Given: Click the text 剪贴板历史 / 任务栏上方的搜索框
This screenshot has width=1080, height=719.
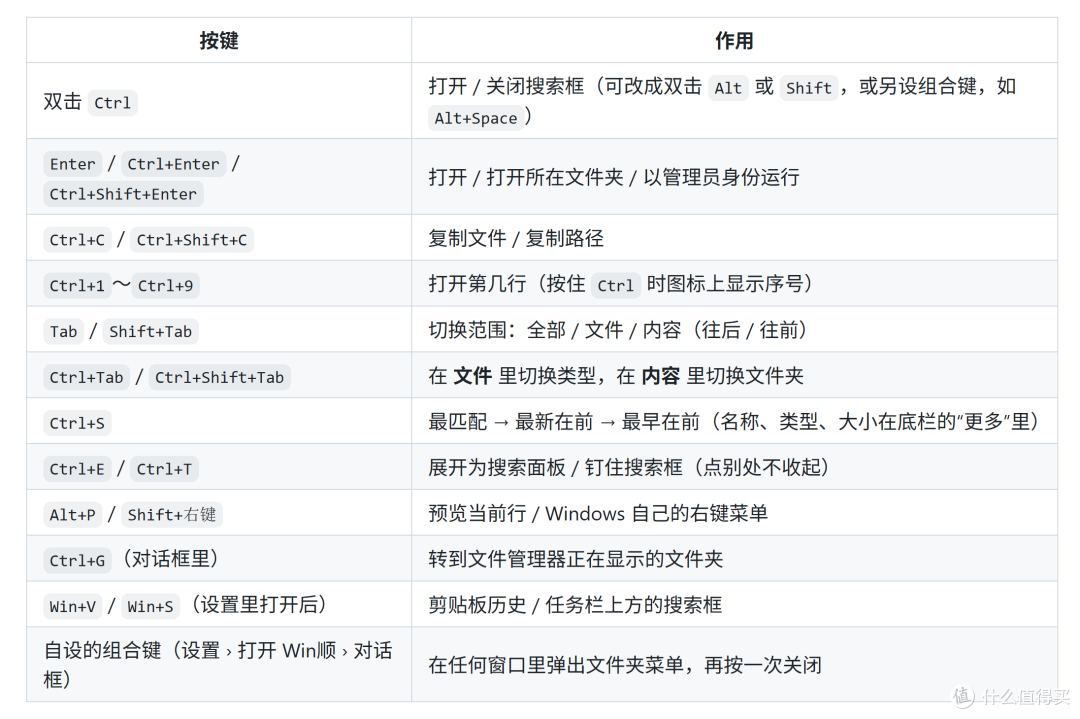Looking at the screenshot, I should 575,605.
